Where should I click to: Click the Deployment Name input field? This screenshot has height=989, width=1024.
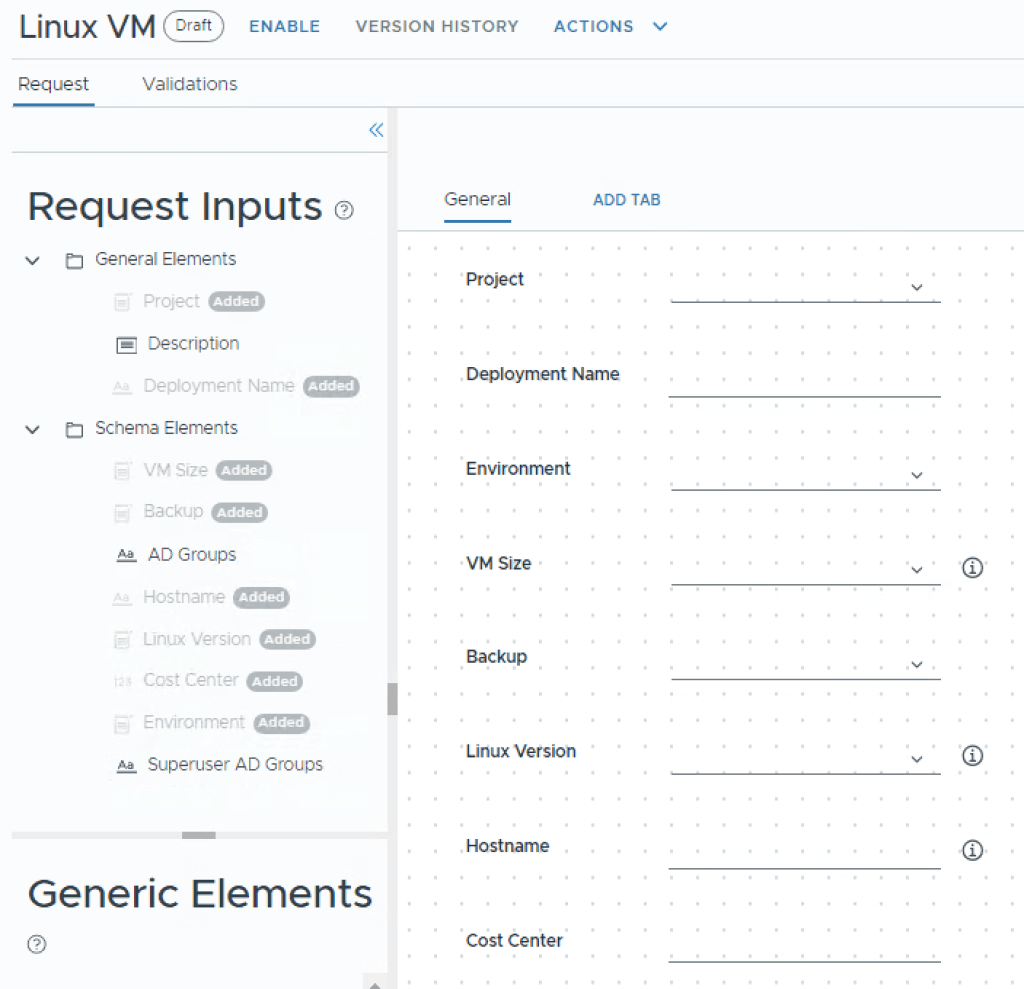click(x=804, y=381)
